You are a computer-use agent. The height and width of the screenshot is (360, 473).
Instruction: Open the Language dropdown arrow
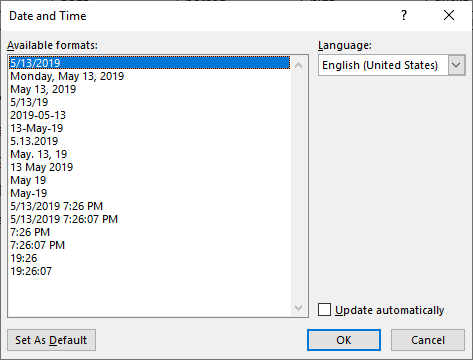tap(456, 65)
